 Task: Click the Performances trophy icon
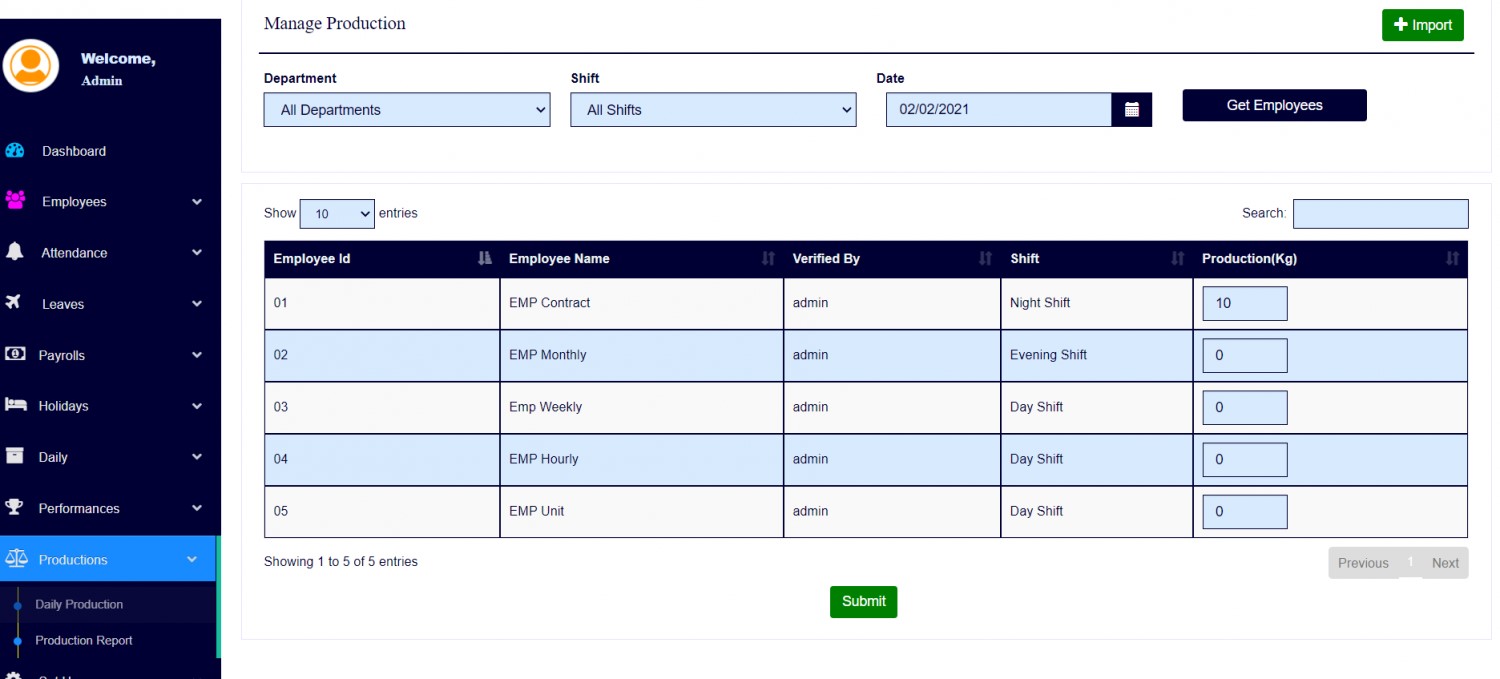pos(14,507)
